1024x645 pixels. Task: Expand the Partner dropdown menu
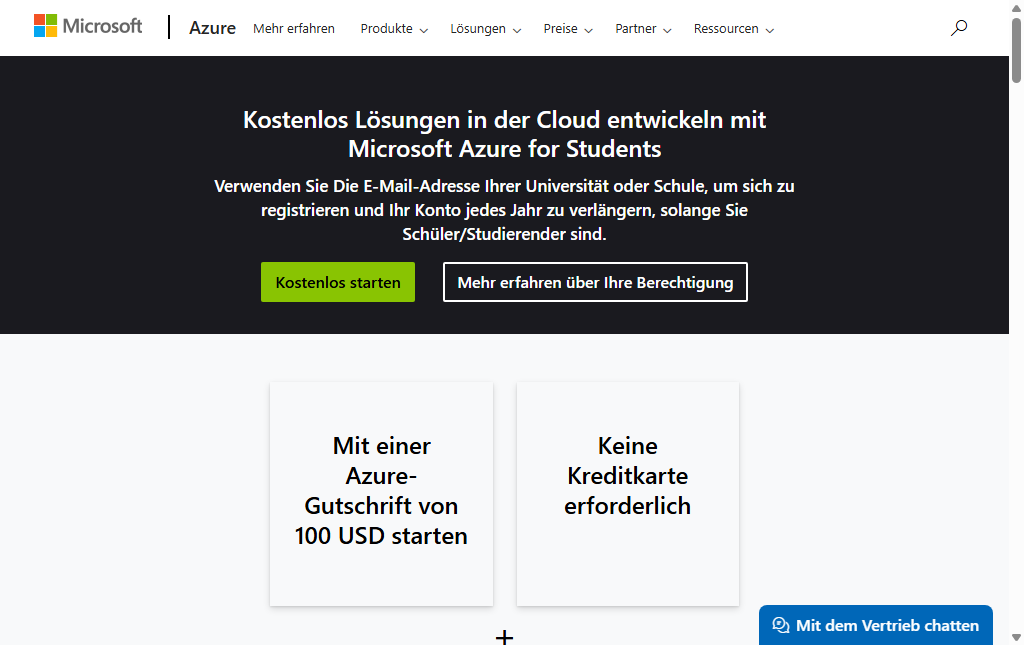coord(643,29)
